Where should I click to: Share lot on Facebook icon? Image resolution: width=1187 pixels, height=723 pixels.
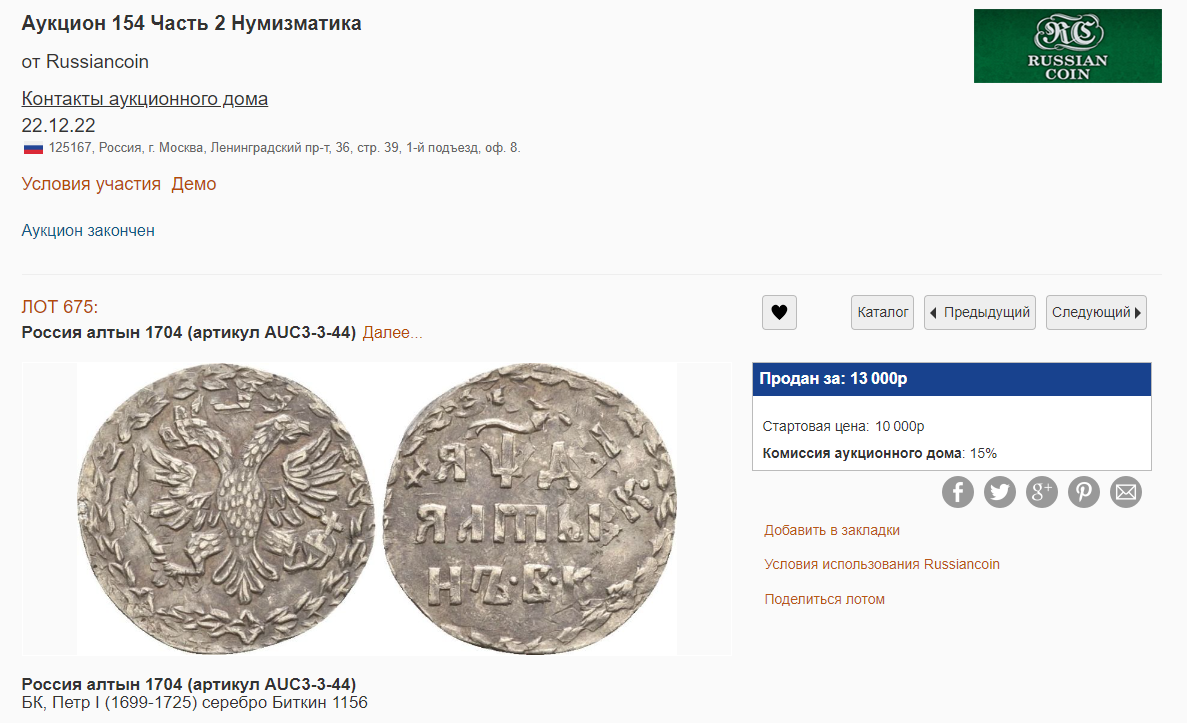pos(958,492)
